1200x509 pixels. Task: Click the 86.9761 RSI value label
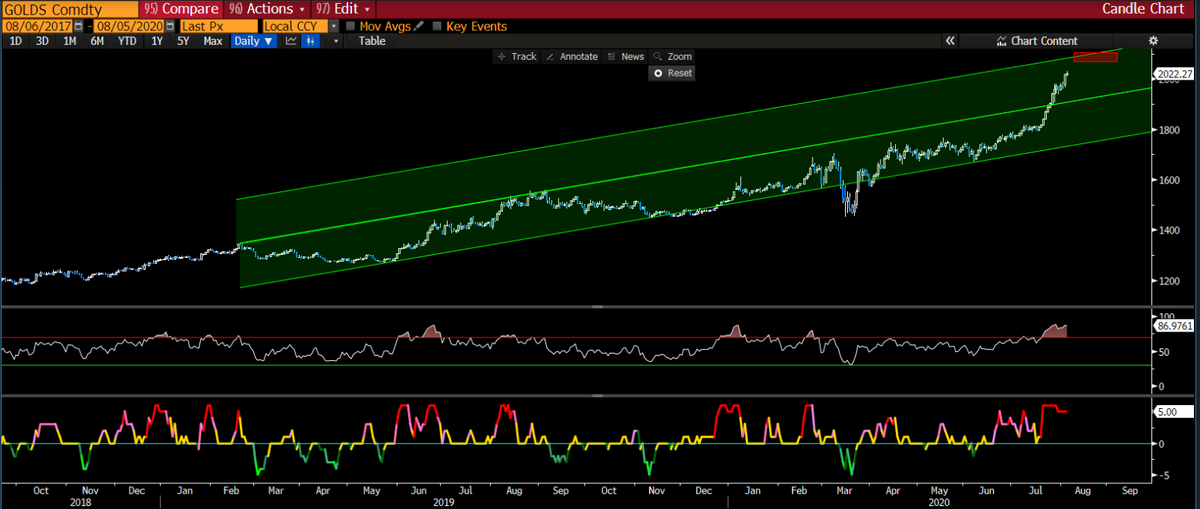coord(1174,326)
